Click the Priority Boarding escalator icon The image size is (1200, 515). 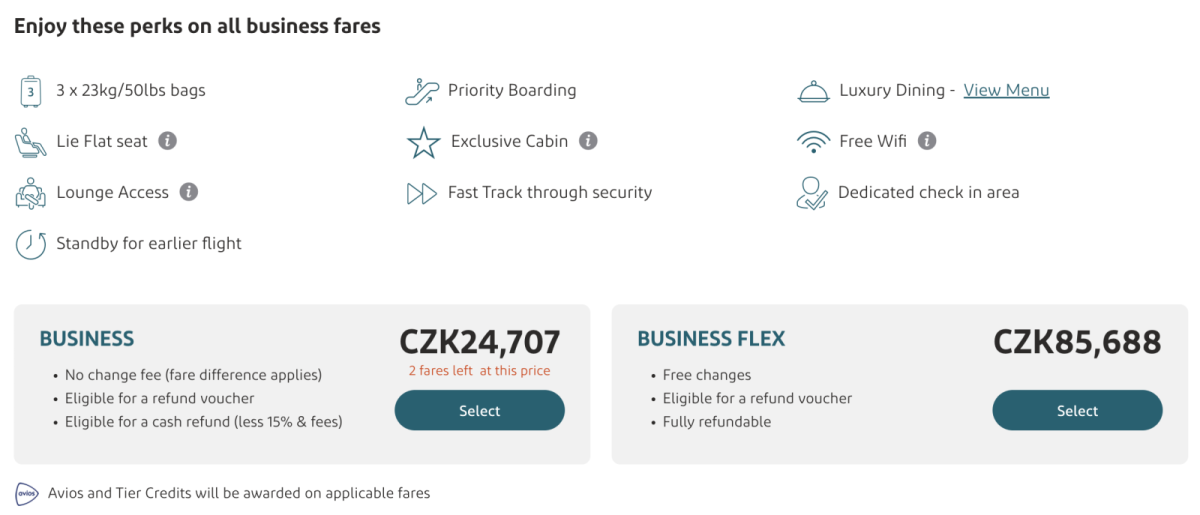click(x=422, y=91)
